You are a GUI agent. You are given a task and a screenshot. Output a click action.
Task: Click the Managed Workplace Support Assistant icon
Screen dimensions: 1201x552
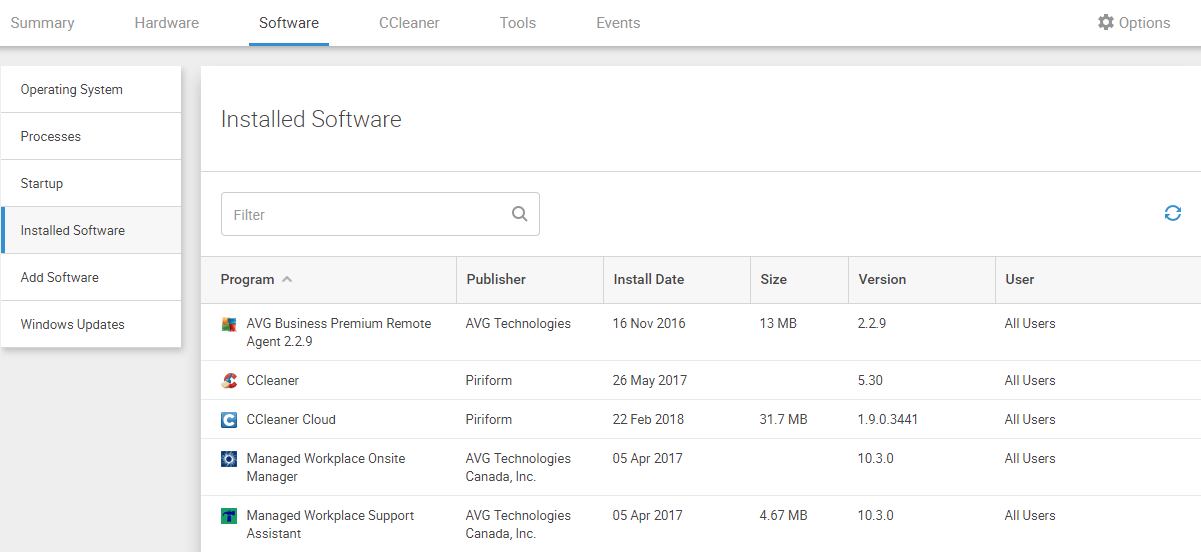pyautogui.click(x=229, y=516)
